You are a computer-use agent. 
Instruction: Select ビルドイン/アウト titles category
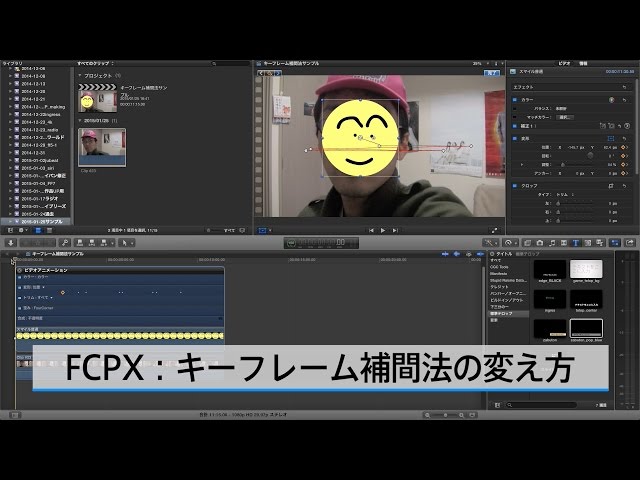[507, 300]
